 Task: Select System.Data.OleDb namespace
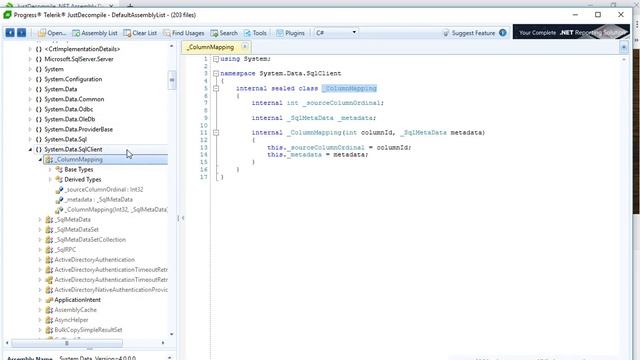69,119
